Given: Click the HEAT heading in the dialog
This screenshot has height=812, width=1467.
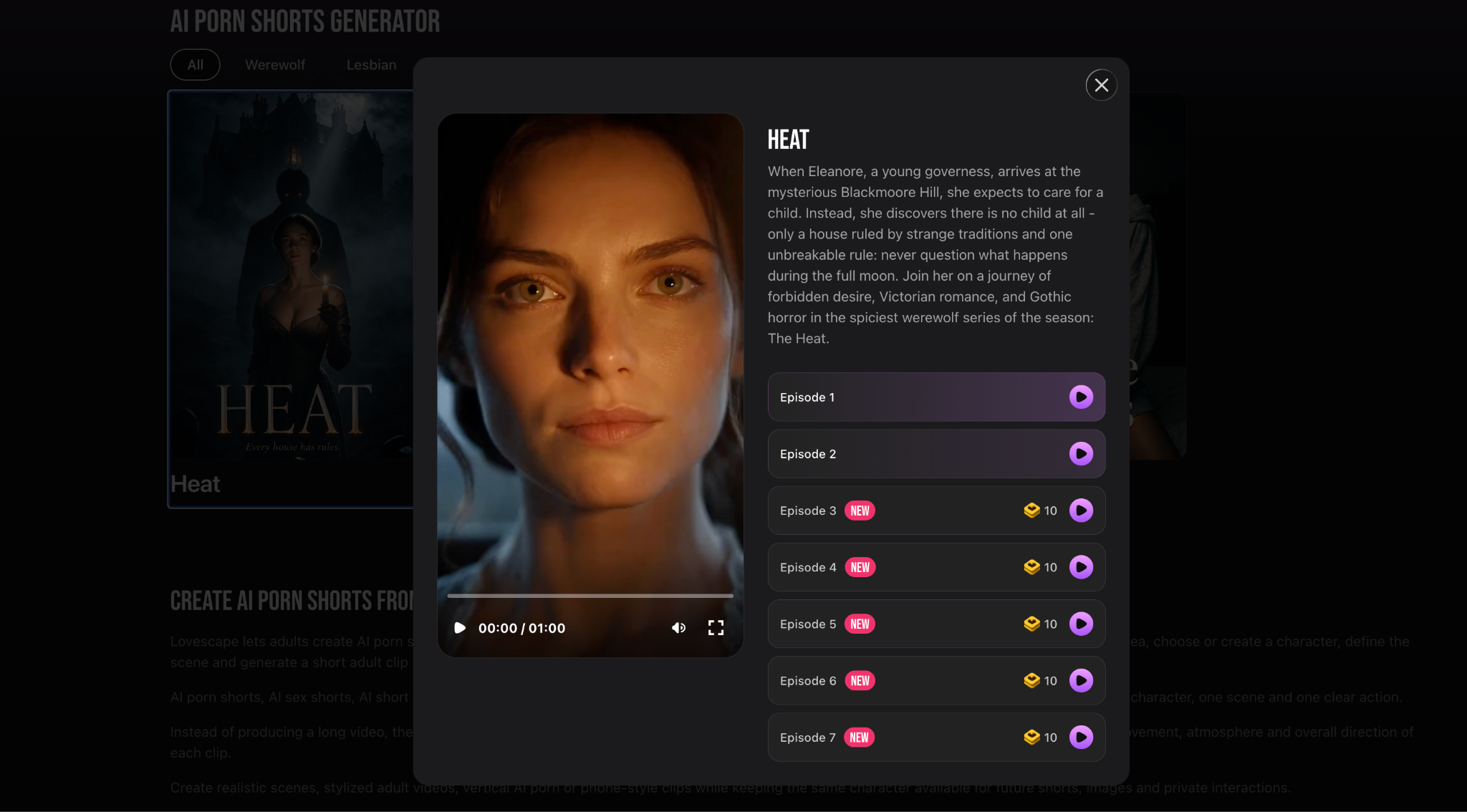Looking at the screenshot, I should 788,139.
